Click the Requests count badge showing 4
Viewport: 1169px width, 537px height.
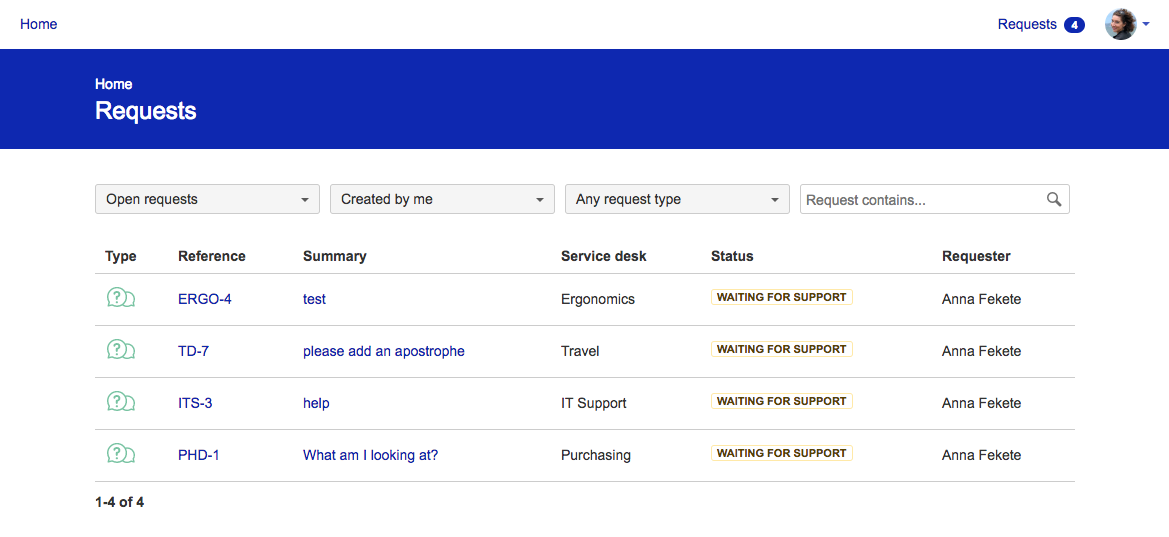coord(1074,25)
